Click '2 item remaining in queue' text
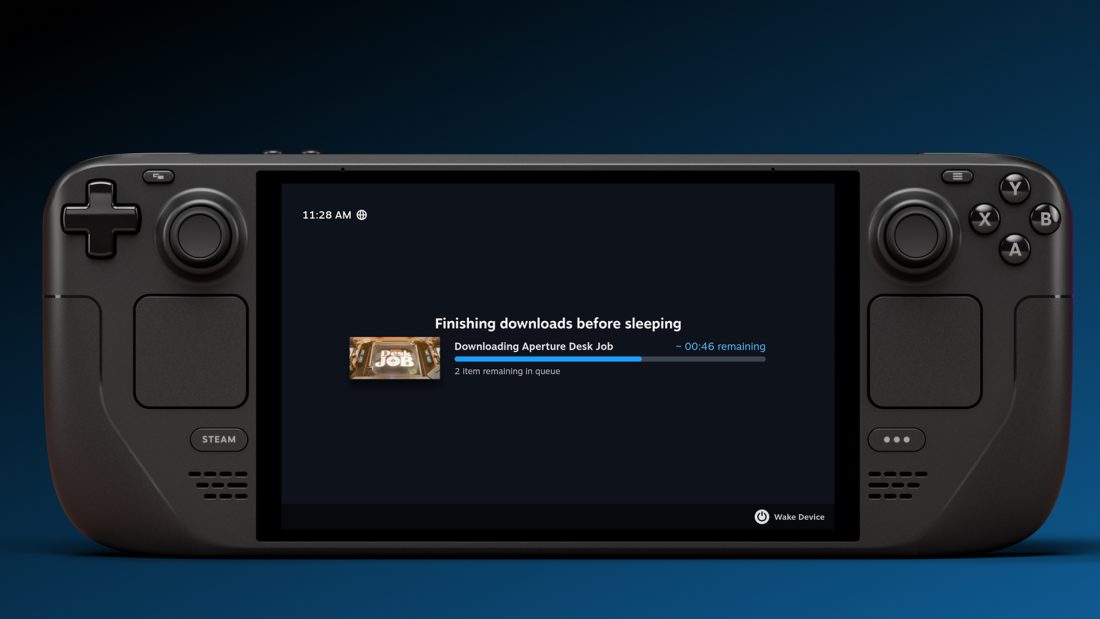This screenshot has width=1100, height=619. 507,371
